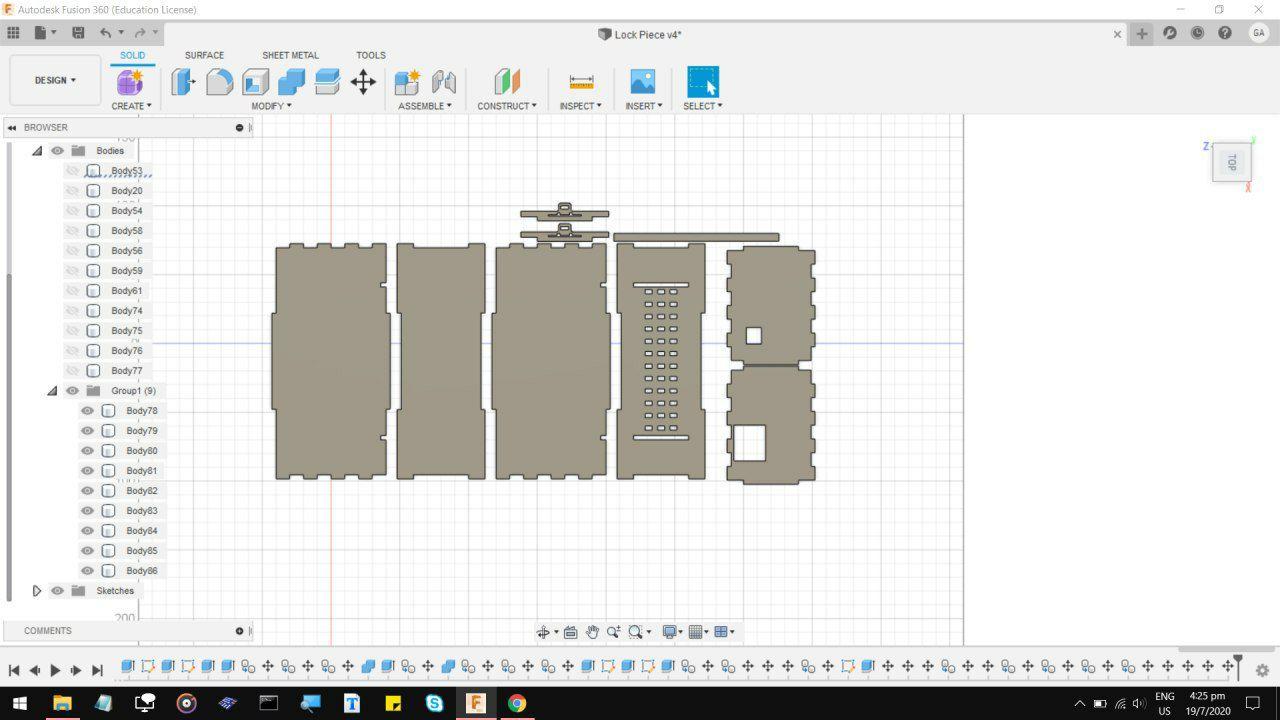Image resolution: width=1280 pixels, height=720 pixels.
Task: Open the Display Settings monitor icon
Action: [670, 632]
